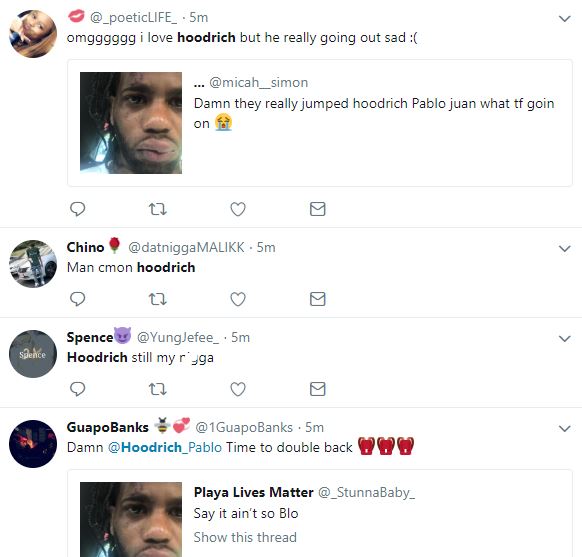Reply to Chino's 'Man cmon hoodrich' tweet
This screenshot has height=557, width=582.
coord(78,299)
